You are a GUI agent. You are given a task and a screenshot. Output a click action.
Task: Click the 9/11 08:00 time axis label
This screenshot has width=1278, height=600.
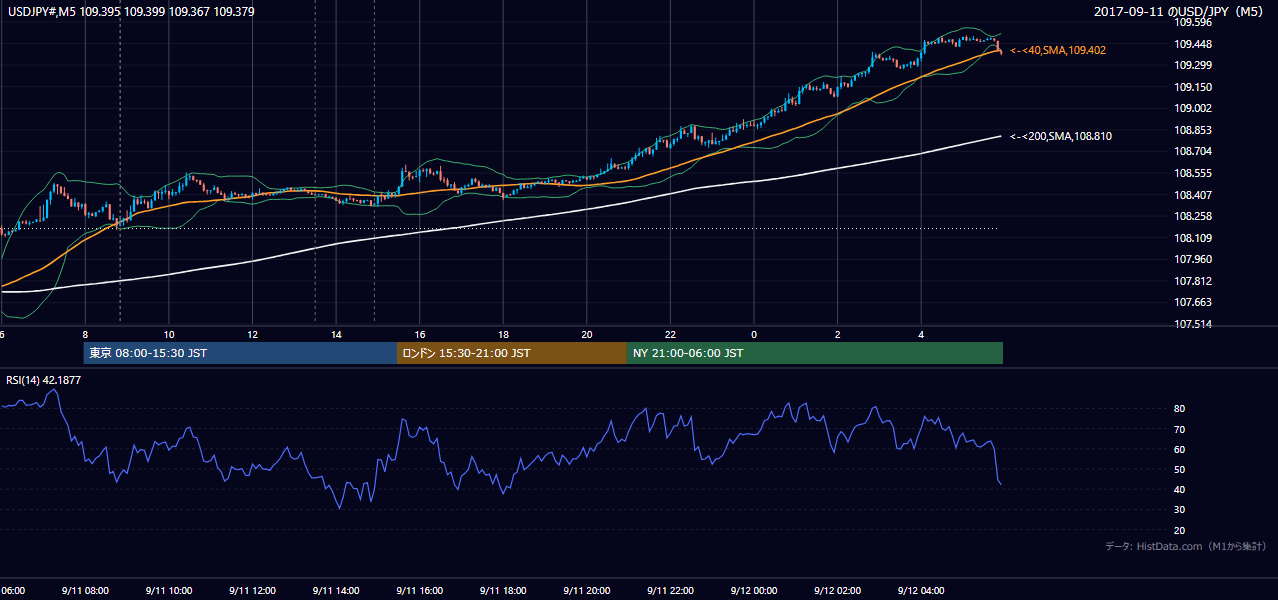click(x=85, y=591)
